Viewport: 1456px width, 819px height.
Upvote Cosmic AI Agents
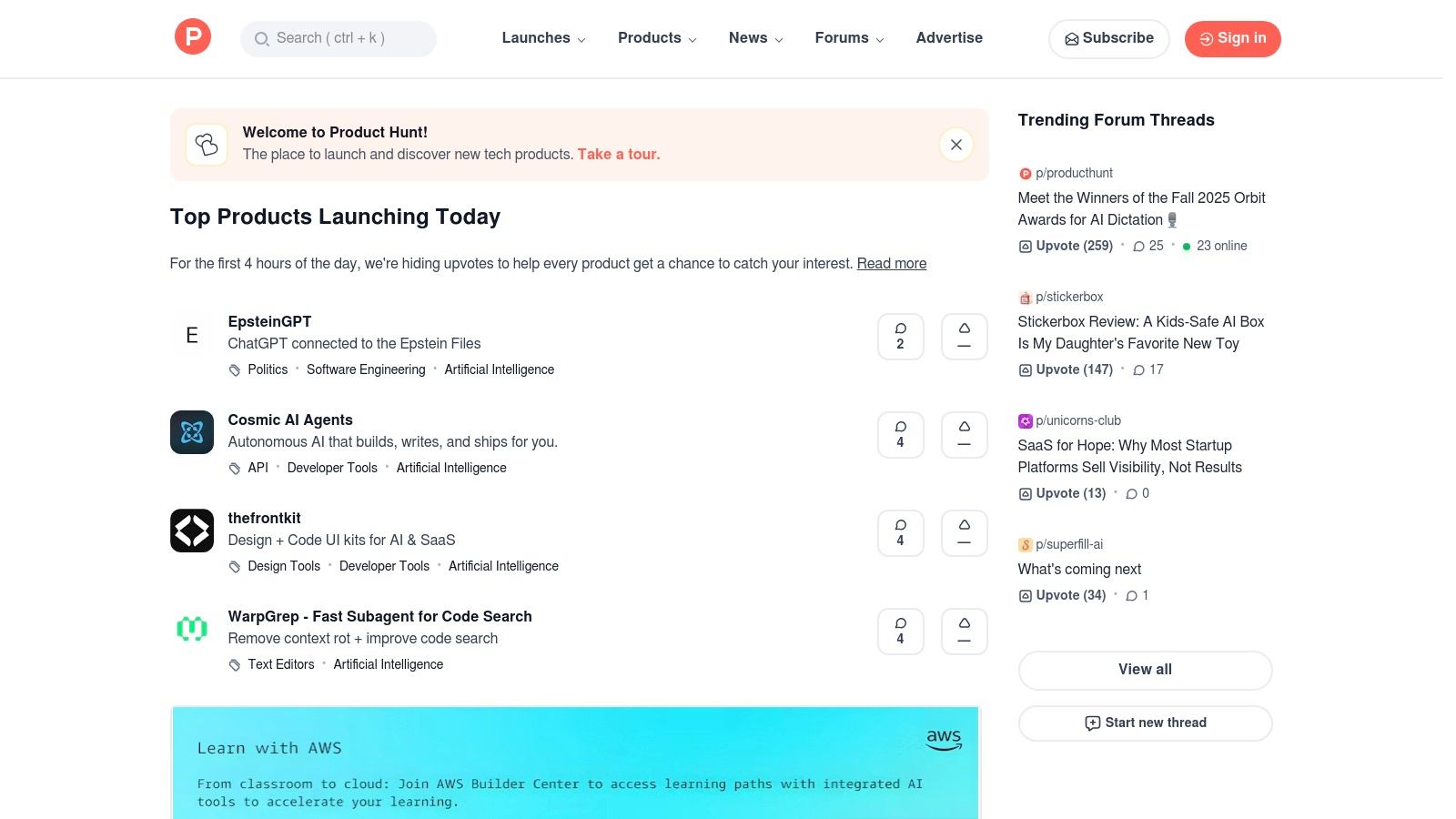(964, 434)
